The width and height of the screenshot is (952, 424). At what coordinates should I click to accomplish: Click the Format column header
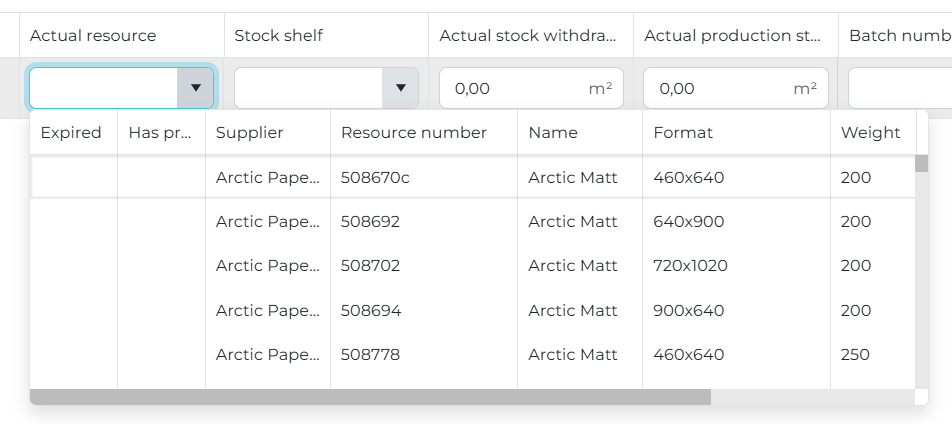point(682,133)
